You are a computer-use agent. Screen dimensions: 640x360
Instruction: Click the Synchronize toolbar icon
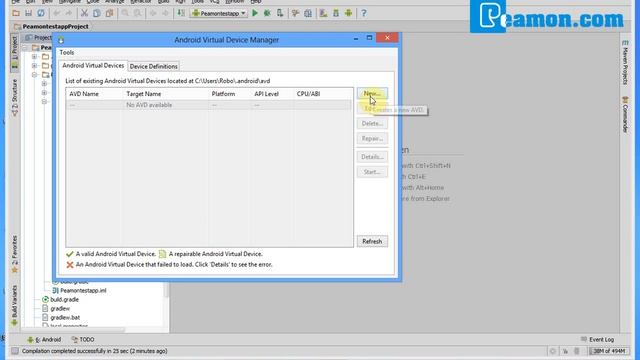[41, 13]
